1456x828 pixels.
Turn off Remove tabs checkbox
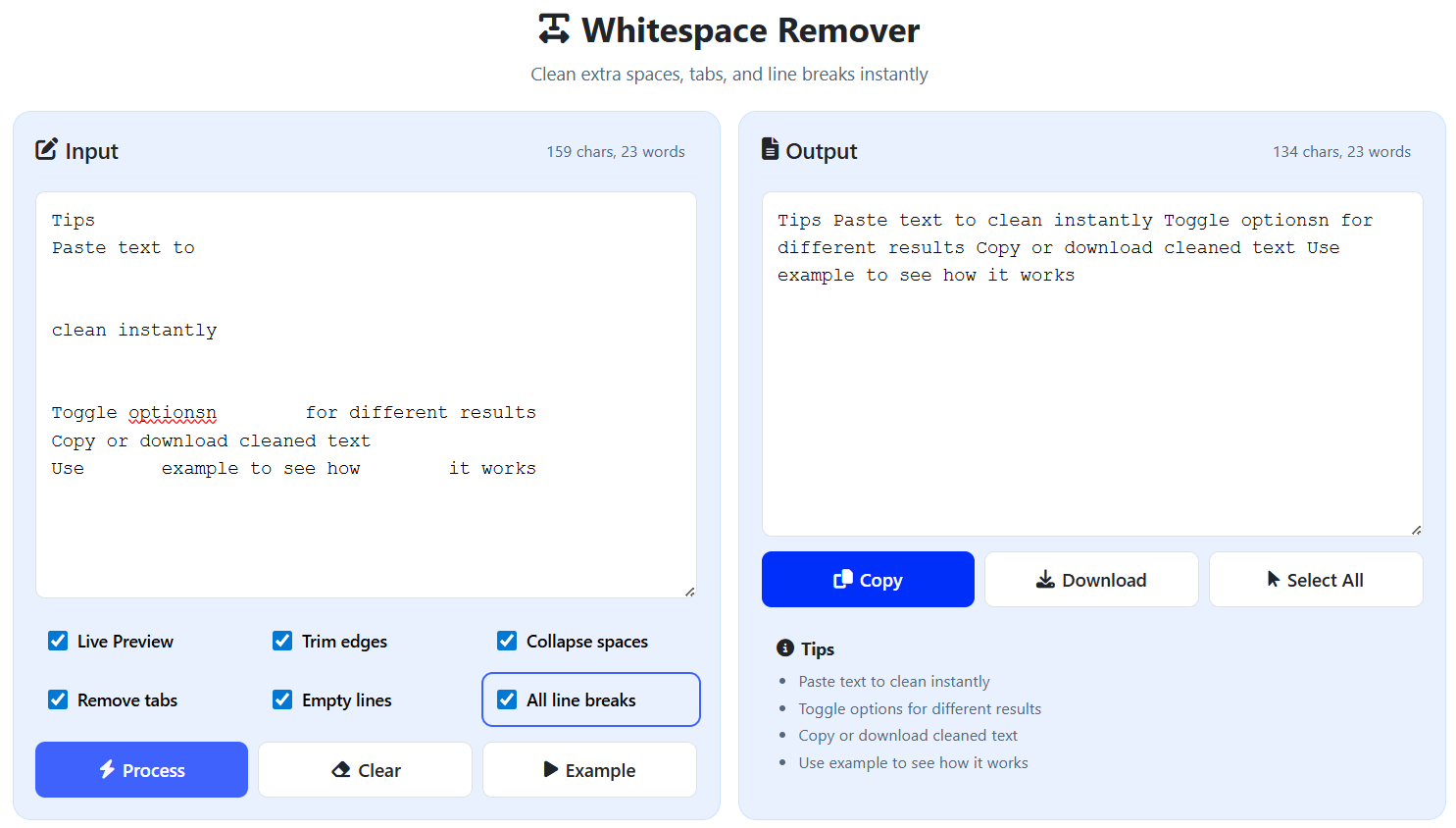click(58, 699)
